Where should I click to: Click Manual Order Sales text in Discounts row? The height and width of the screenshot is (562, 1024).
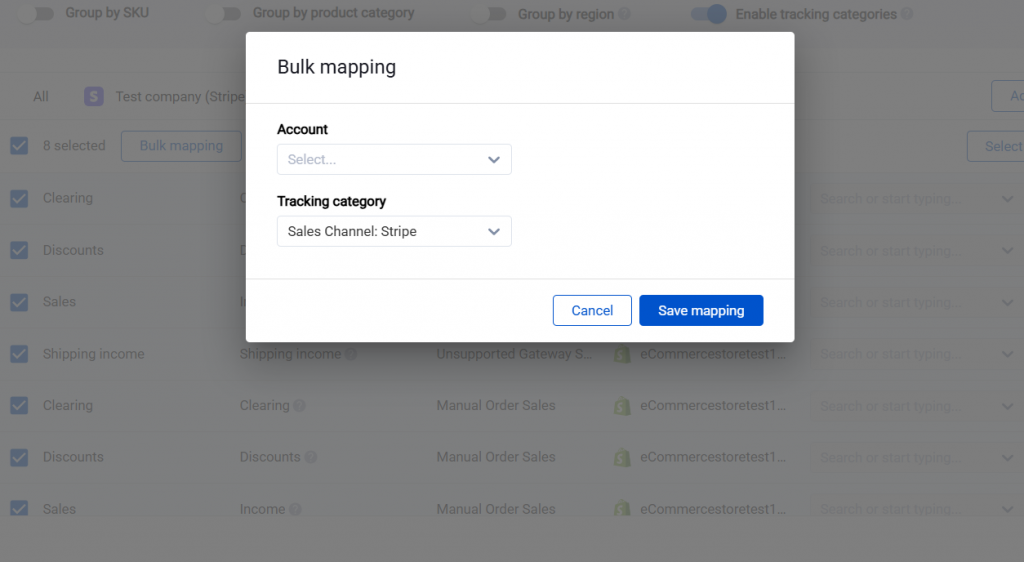tap(496, 457)
